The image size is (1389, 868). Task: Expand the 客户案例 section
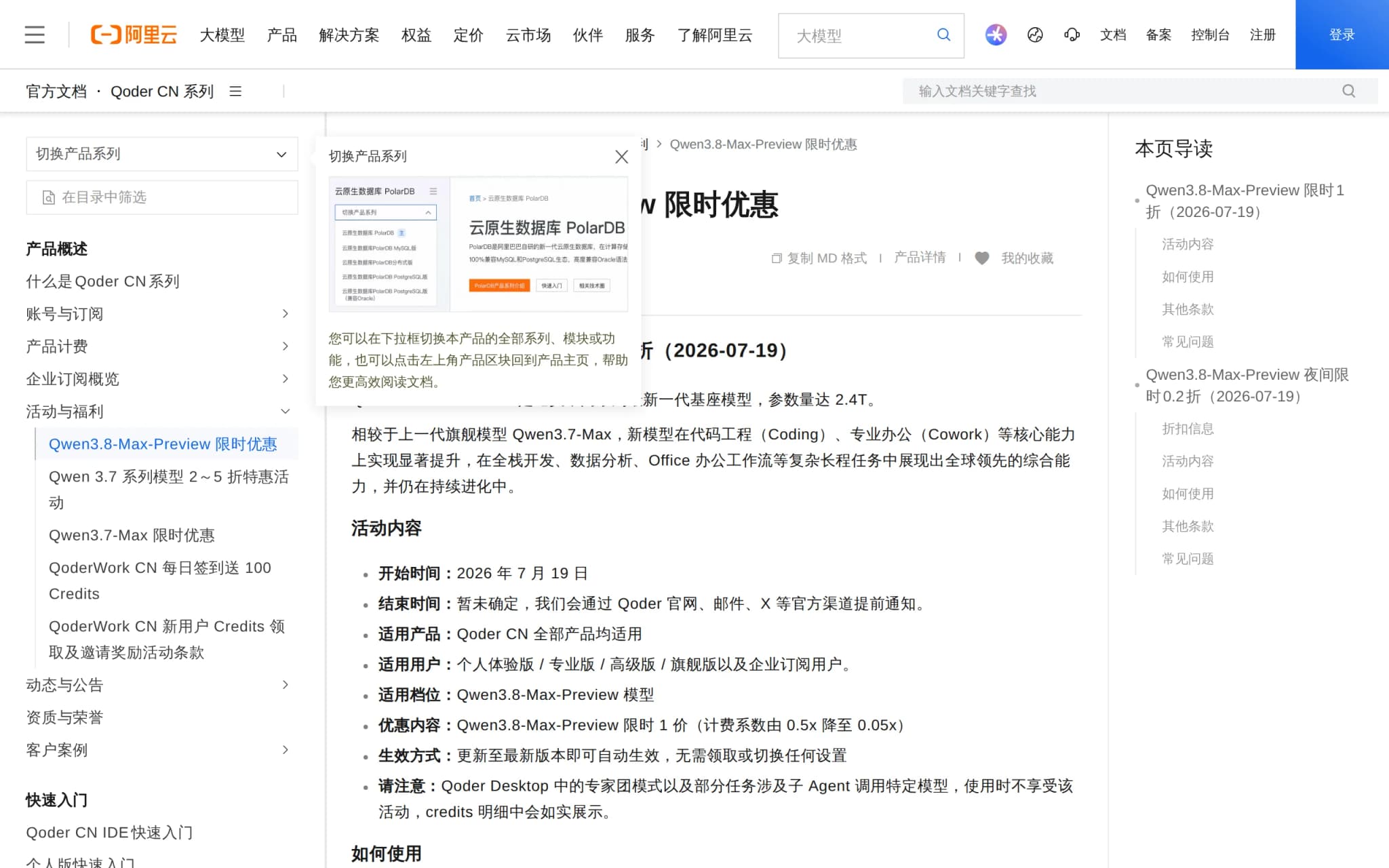286,750
